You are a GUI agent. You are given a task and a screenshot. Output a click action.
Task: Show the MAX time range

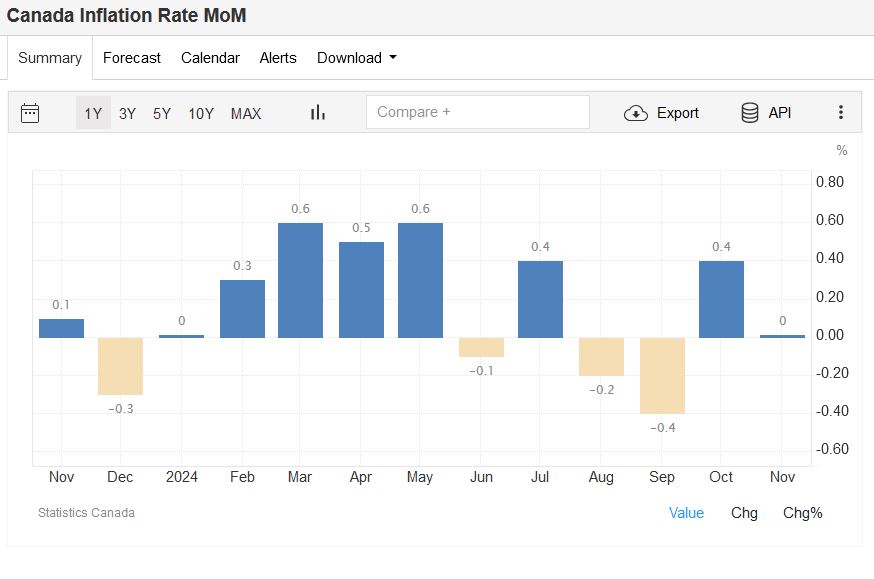click(246, 113)
